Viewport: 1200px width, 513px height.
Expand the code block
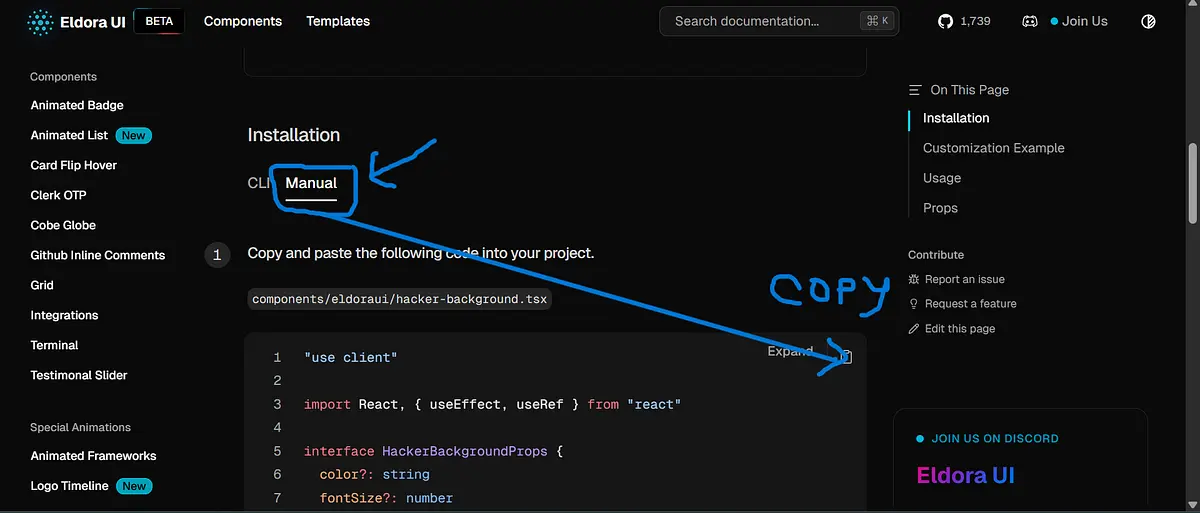coord(790,351)
